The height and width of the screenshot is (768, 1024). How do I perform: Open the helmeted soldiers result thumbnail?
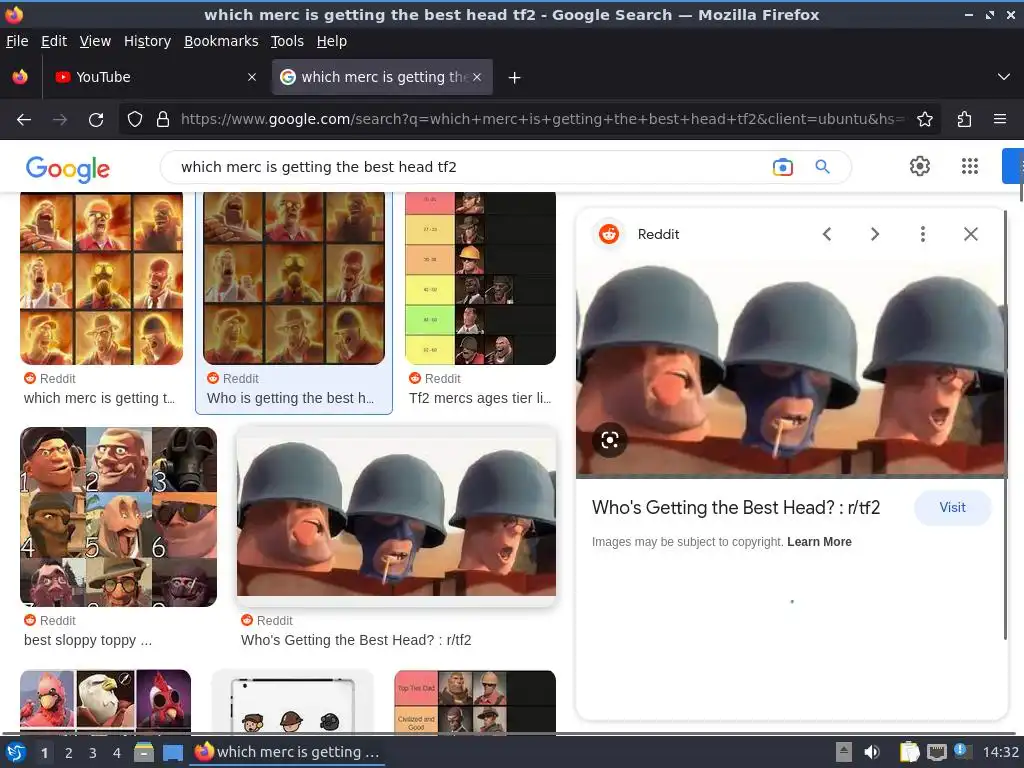tap(396, 517)
